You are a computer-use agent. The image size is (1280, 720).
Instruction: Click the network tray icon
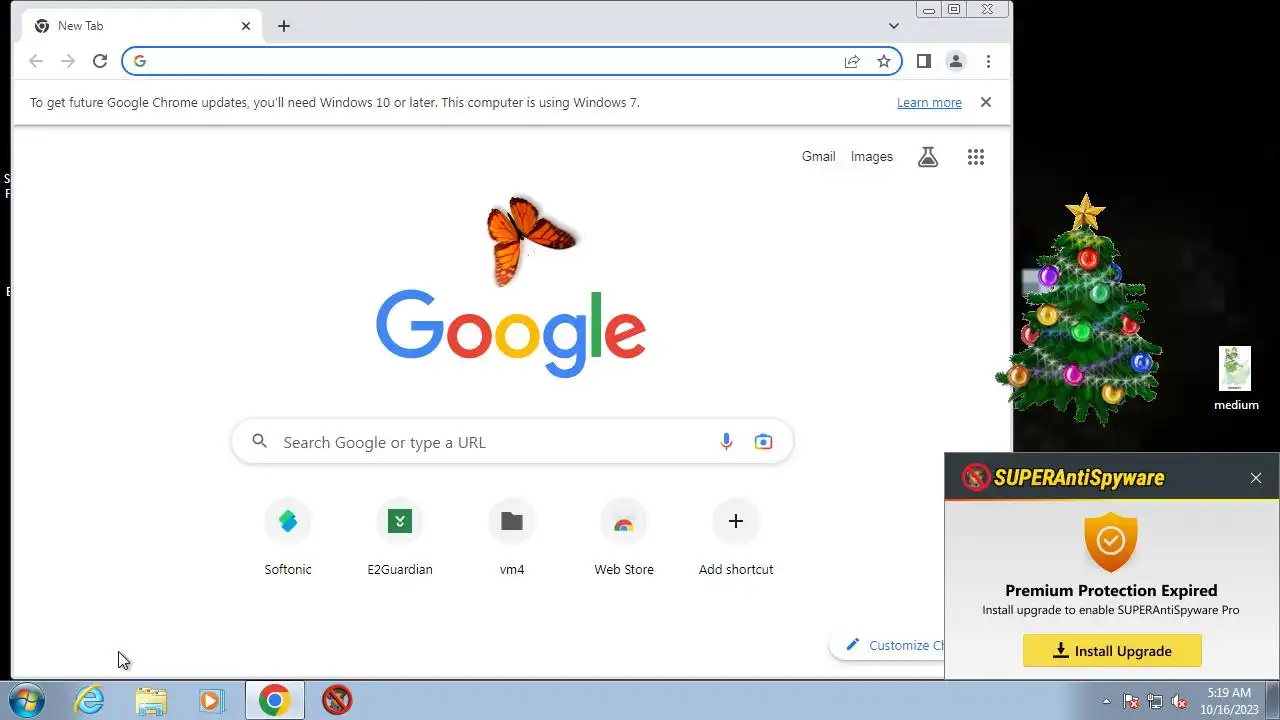click(1155, 701)
